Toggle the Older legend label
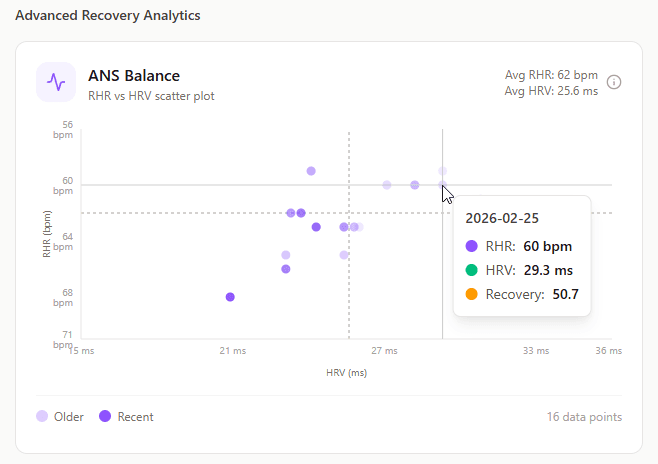This screenshot has height=464, width=658. [x=69, y=417]
